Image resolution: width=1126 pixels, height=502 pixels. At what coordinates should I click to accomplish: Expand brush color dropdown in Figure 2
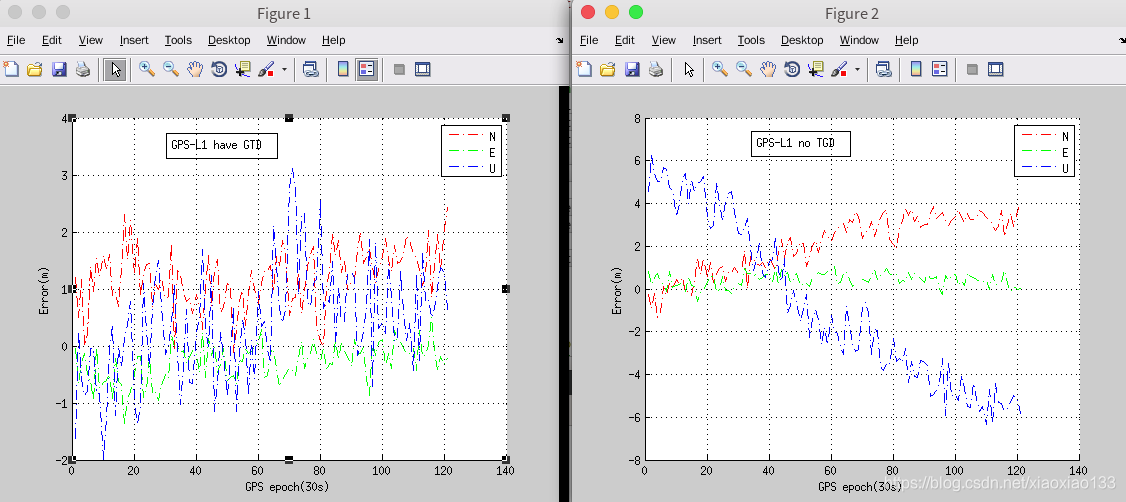(857, 70)
